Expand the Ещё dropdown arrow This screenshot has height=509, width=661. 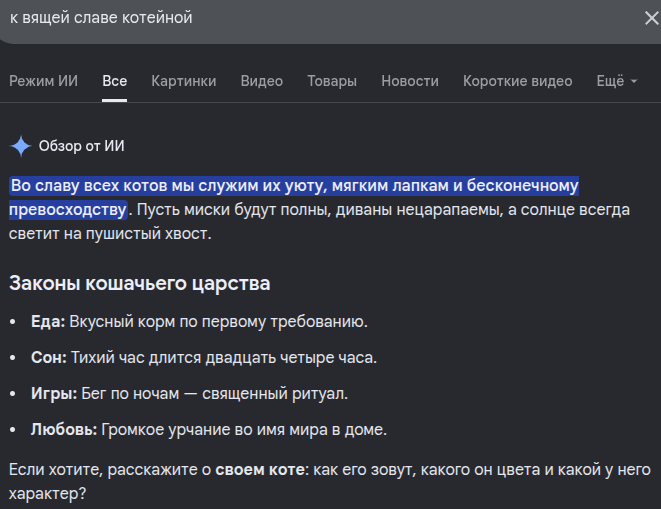click(x=634, y=81)
